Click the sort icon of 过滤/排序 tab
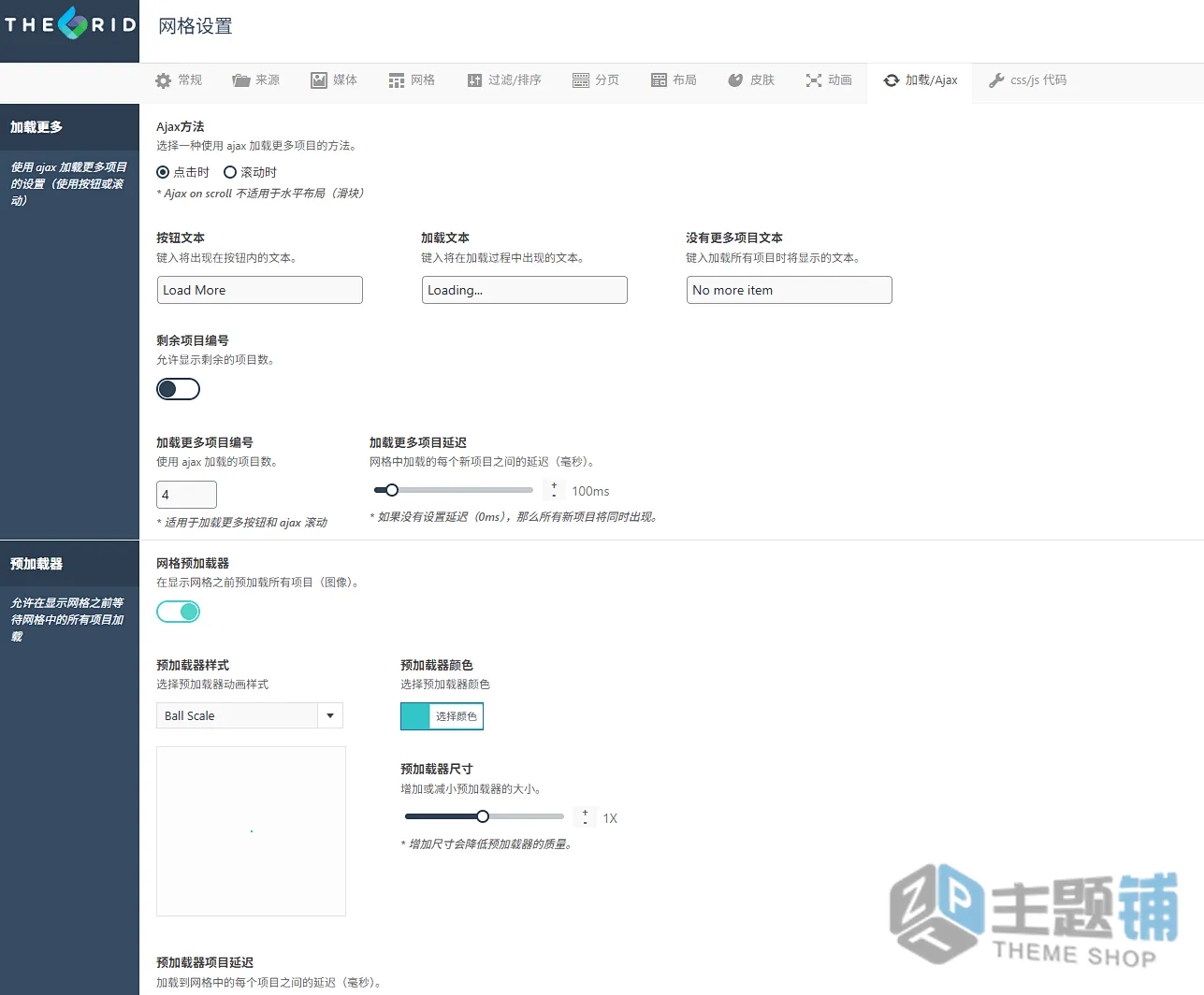 click(474, 80)
